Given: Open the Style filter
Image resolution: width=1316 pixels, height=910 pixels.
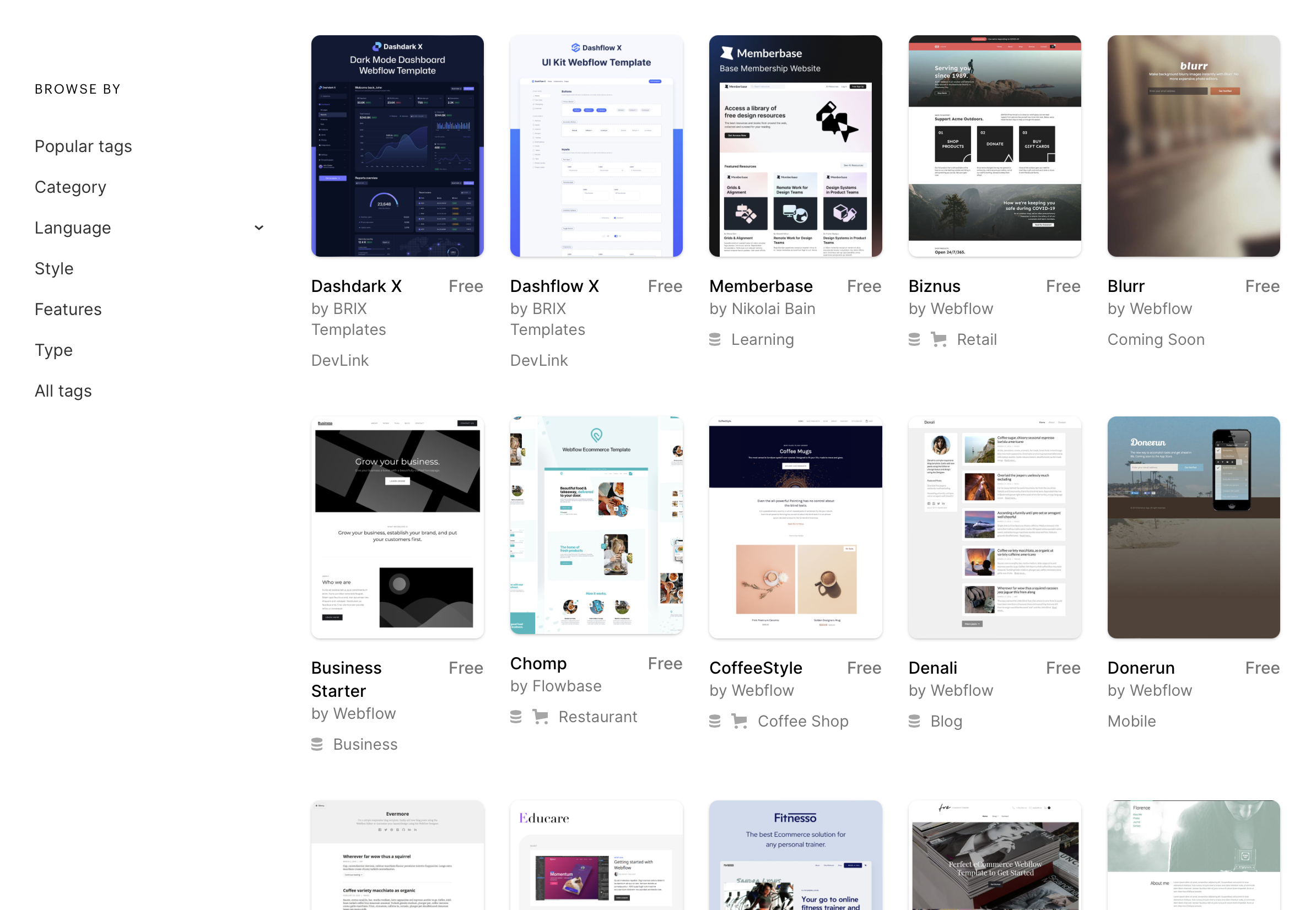Looking at the screenshot, I should coord(54,269).
